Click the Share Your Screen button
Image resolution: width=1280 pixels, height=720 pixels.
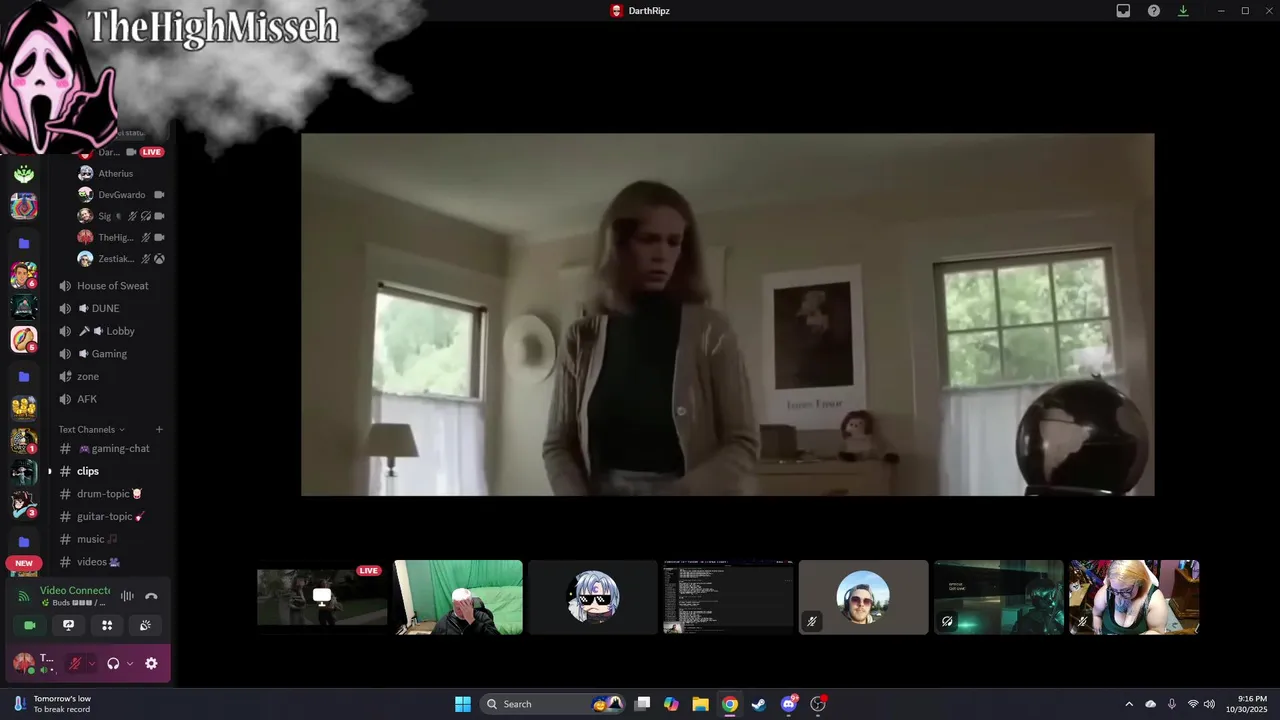(68, 625)
